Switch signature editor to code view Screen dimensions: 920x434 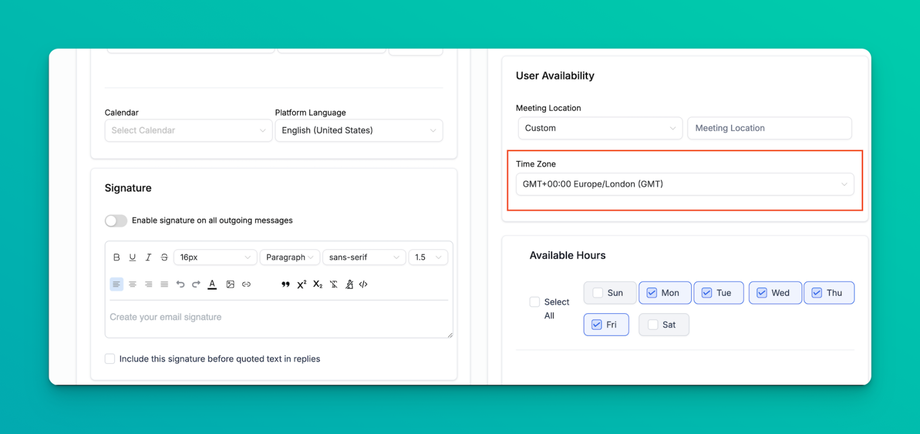[363, 284]
